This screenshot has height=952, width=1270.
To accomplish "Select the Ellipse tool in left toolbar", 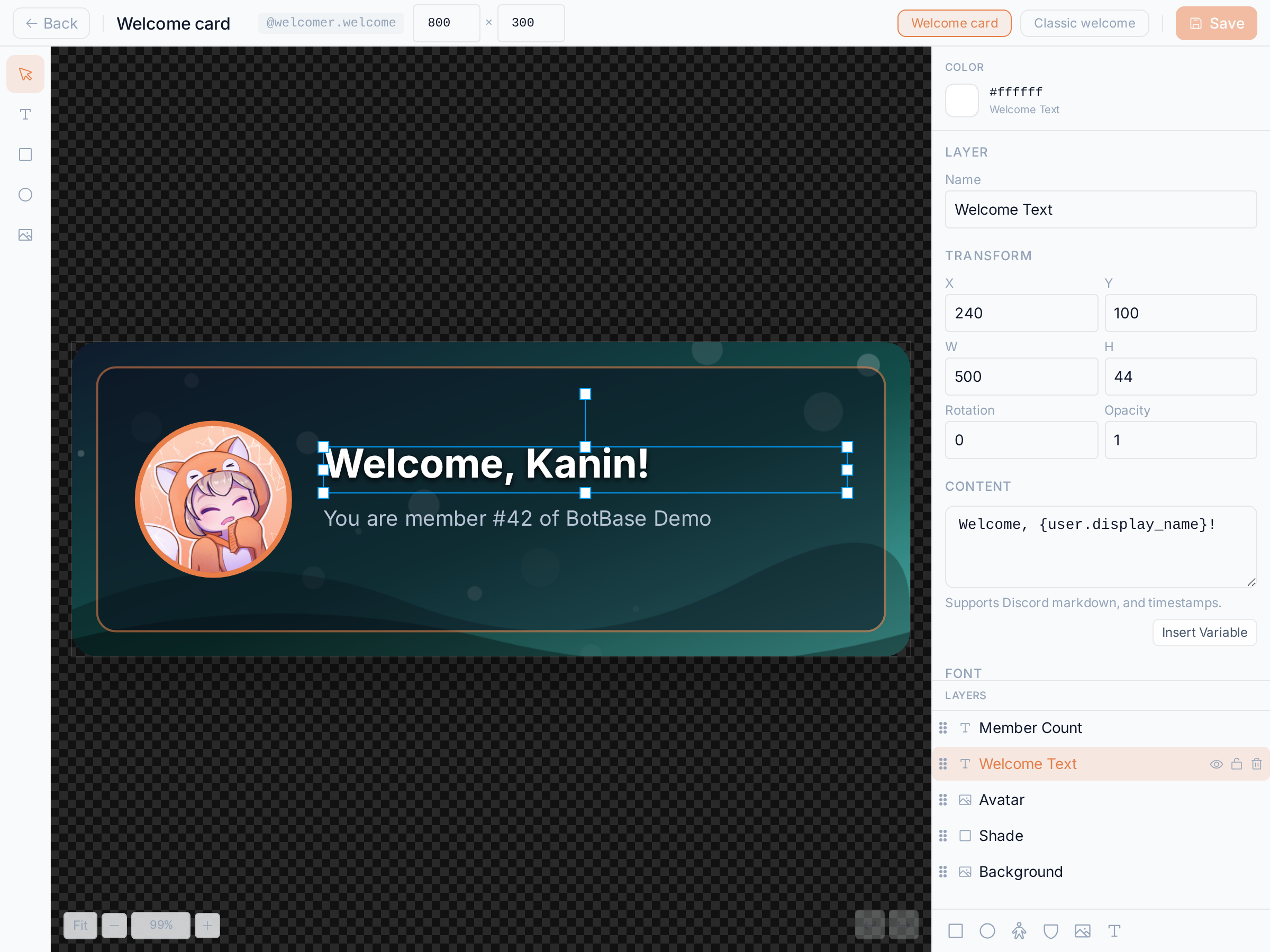I will coord(25,195).
